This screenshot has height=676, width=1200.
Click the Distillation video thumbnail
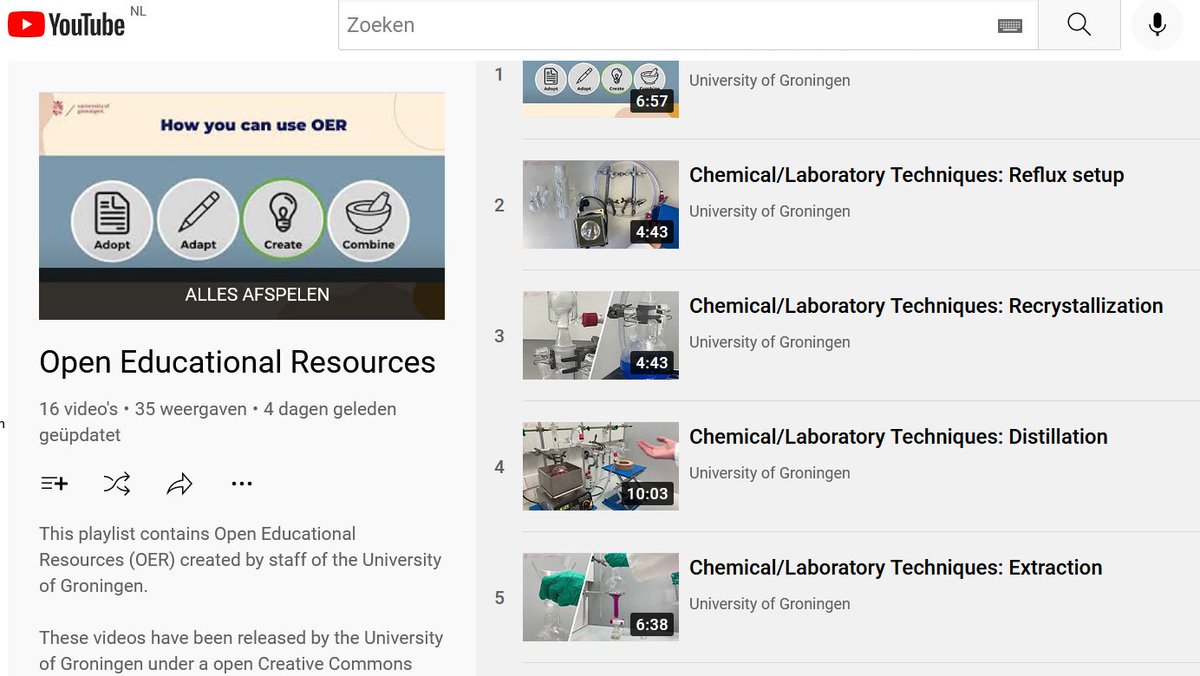tap(600, 466)
